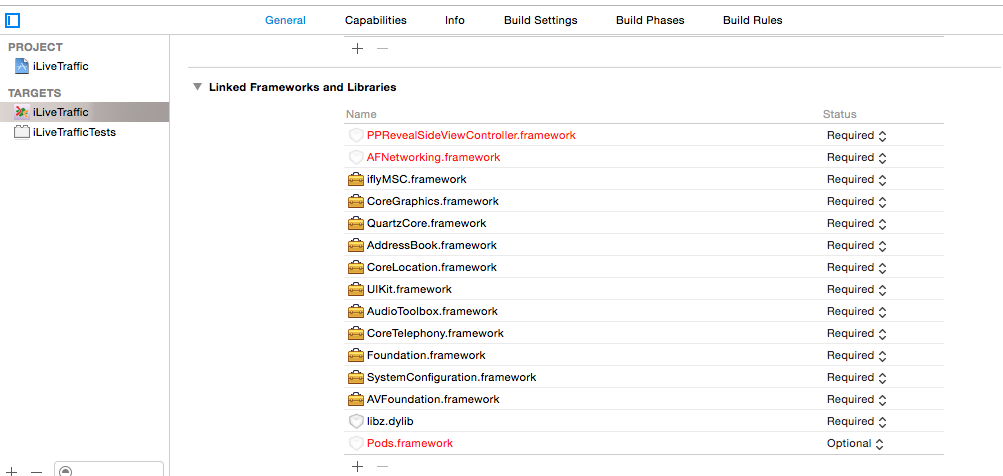This screenshot has width=1003, height=476.
Task: Click the SystemConfiguration.framework toolbox icon
Action: (356, 377)
